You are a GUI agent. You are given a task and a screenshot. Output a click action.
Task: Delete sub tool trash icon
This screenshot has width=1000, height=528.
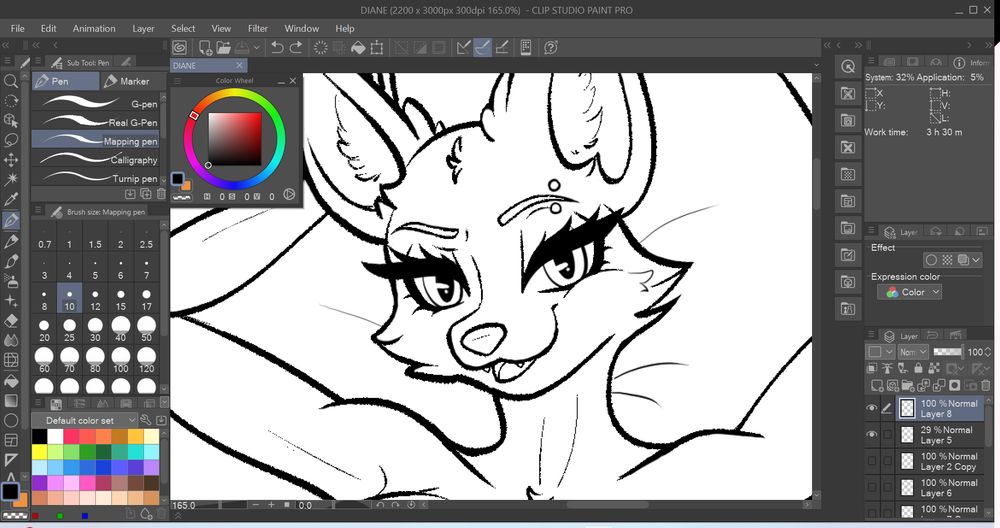tap(161, 194)
